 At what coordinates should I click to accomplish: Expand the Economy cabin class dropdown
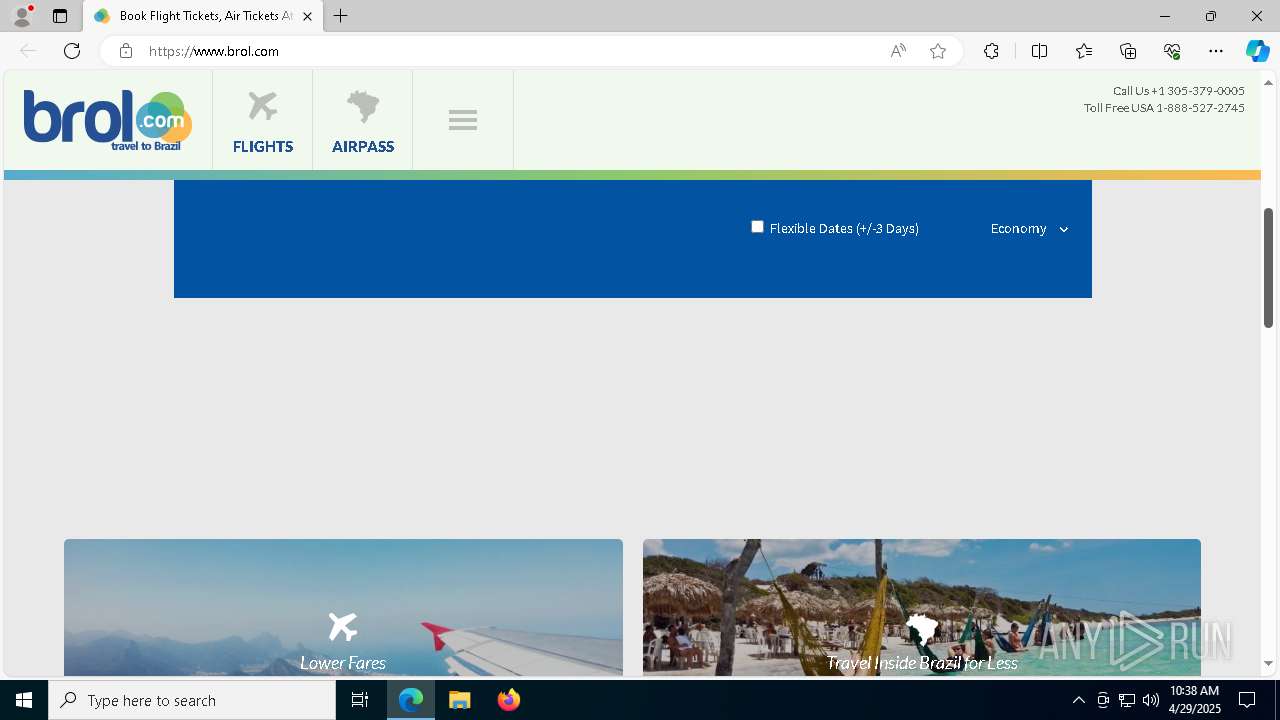(1029, 229)
